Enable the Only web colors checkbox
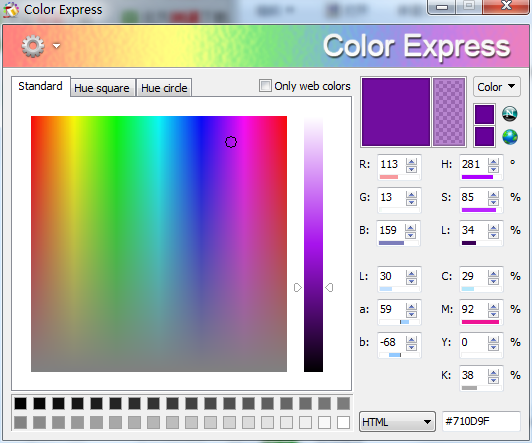This screenshot has height=443, width=532. pos(265,85)
